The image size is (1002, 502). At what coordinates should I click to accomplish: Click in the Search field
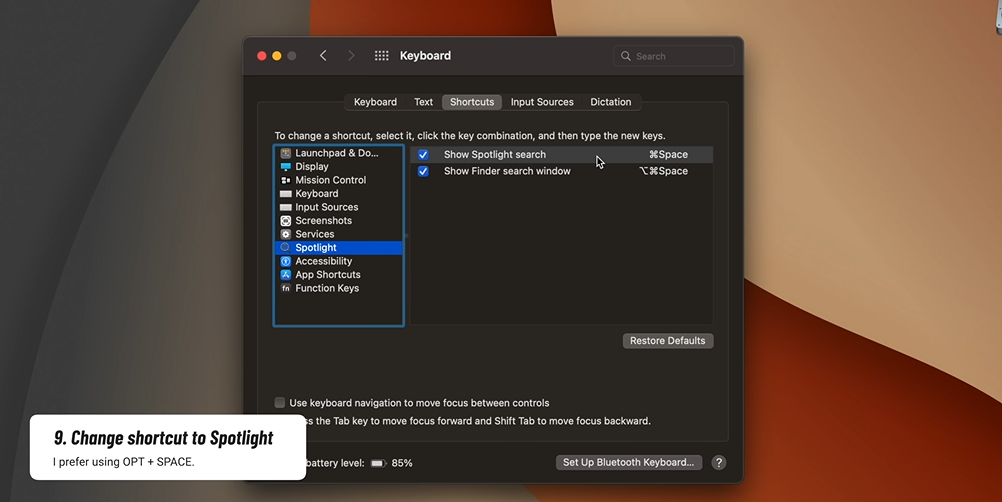tap(674, 56)
